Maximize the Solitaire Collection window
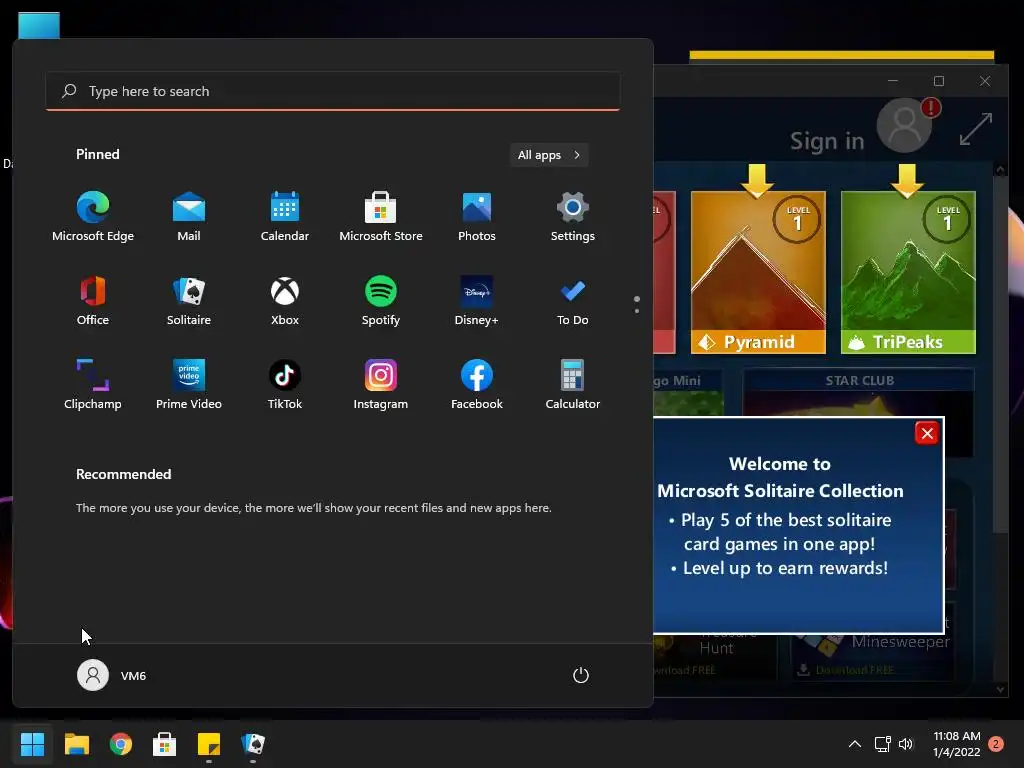 click(938, 81)
